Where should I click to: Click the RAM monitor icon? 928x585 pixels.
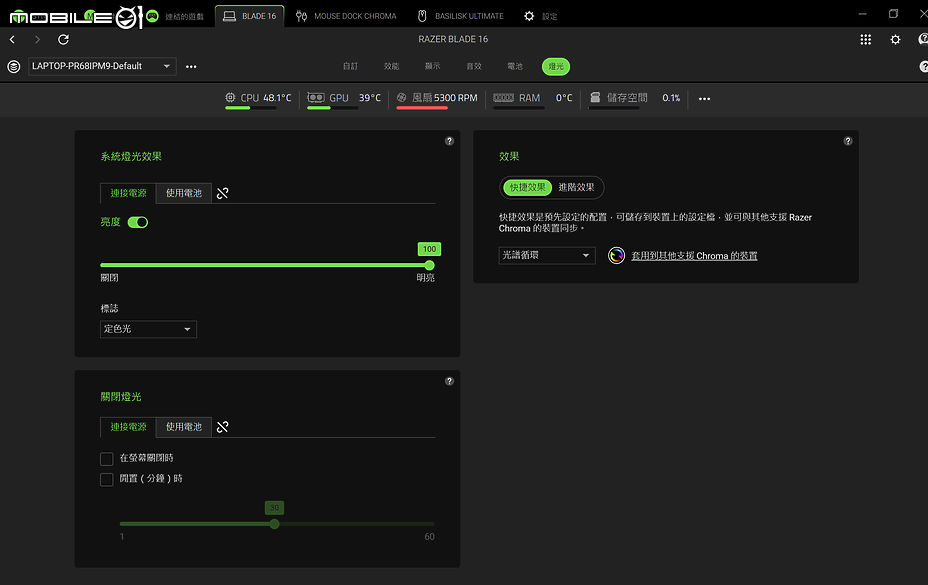504,98
